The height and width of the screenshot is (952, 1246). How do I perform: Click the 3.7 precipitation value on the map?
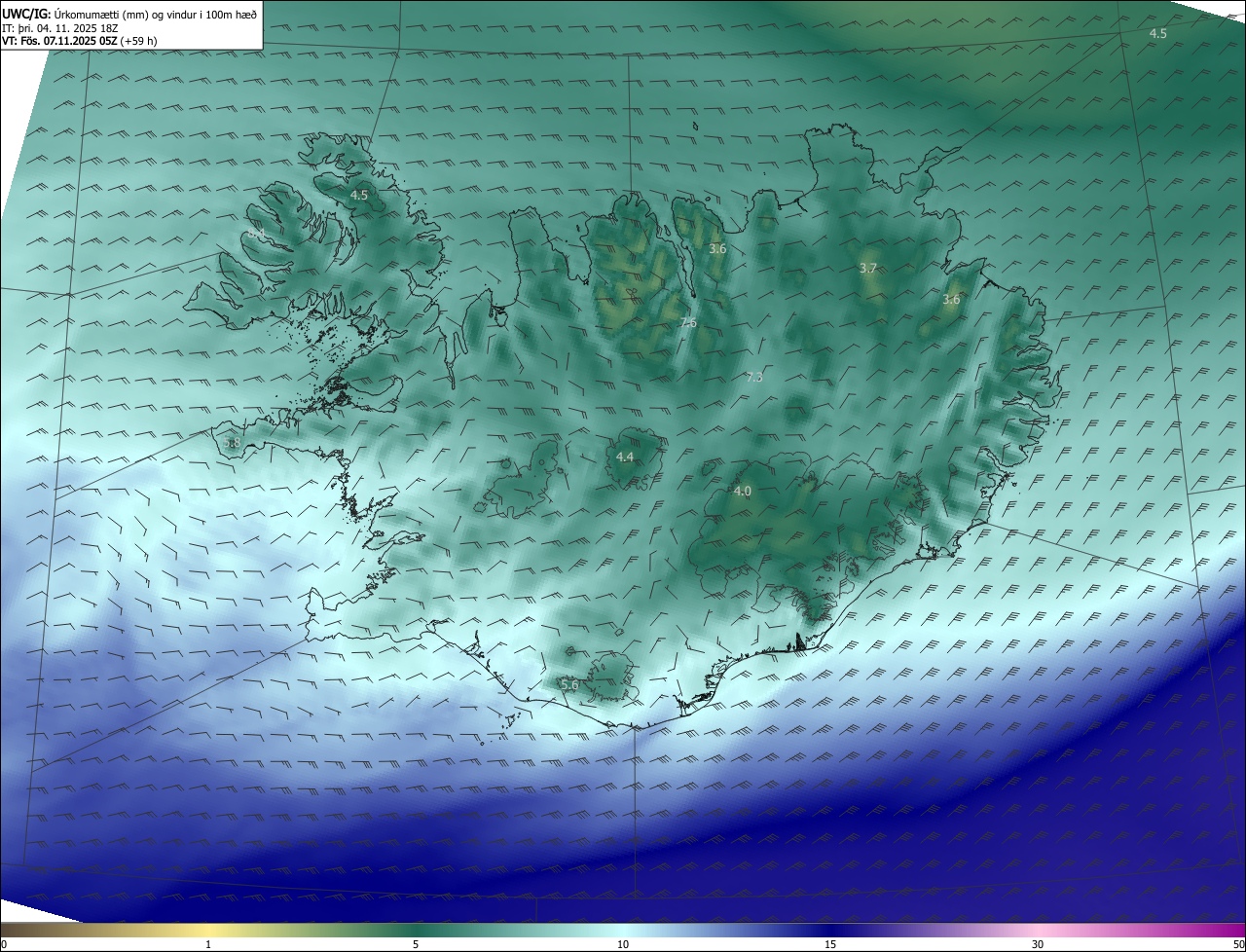(868, 268)
